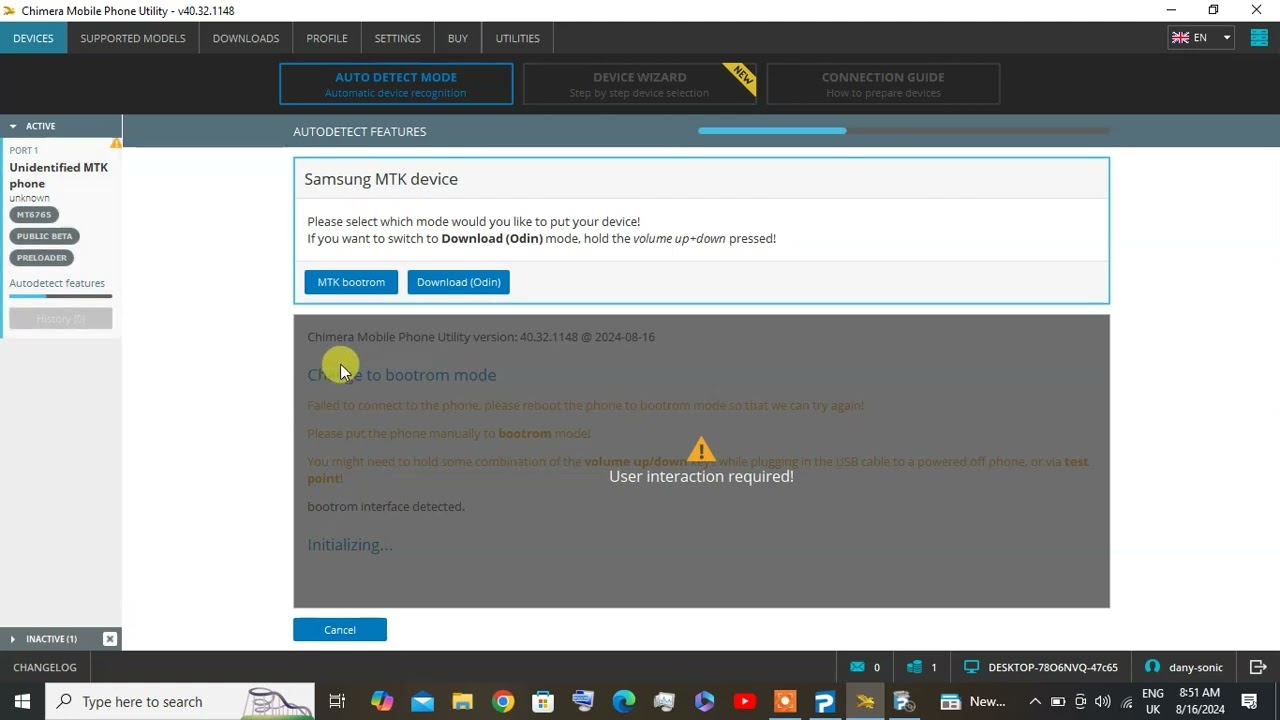This screenshot has width=1280, height=720.
Task: Open the Device Wizard
Action: coord(639,84)
